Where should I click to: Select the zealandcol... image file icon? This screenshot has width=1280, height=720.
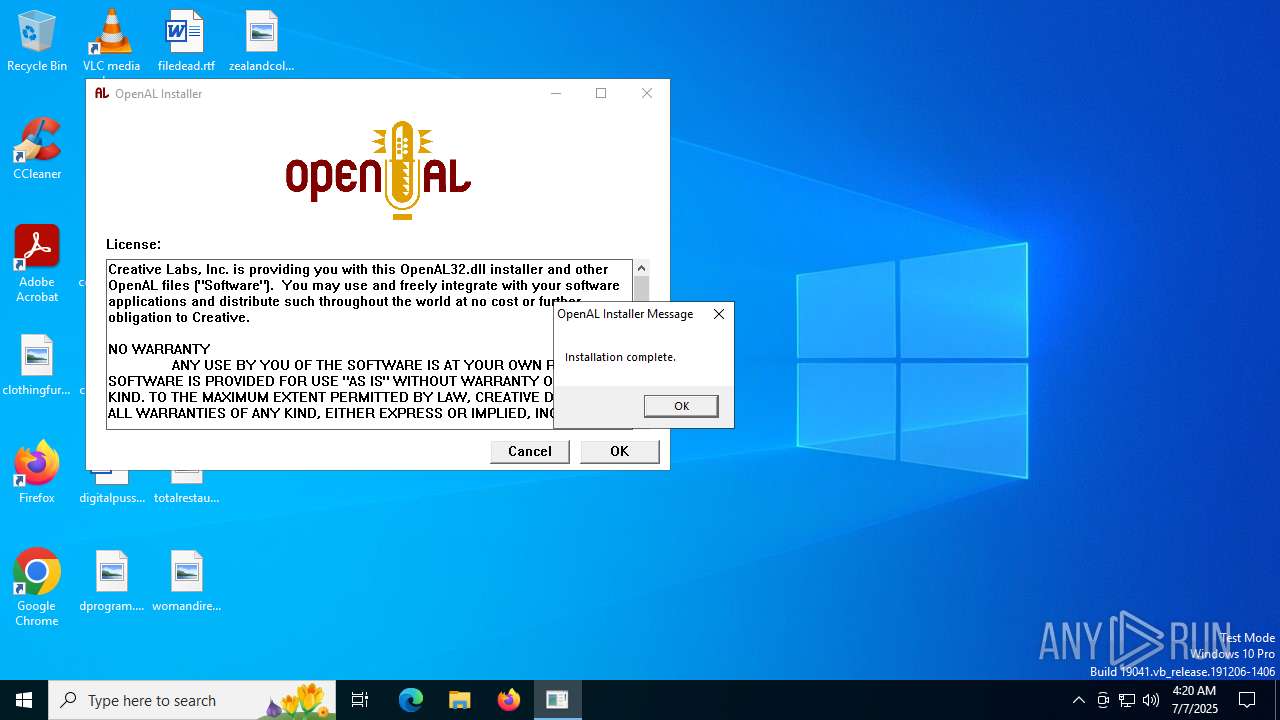pyautogui.click(x=261, y=41)
